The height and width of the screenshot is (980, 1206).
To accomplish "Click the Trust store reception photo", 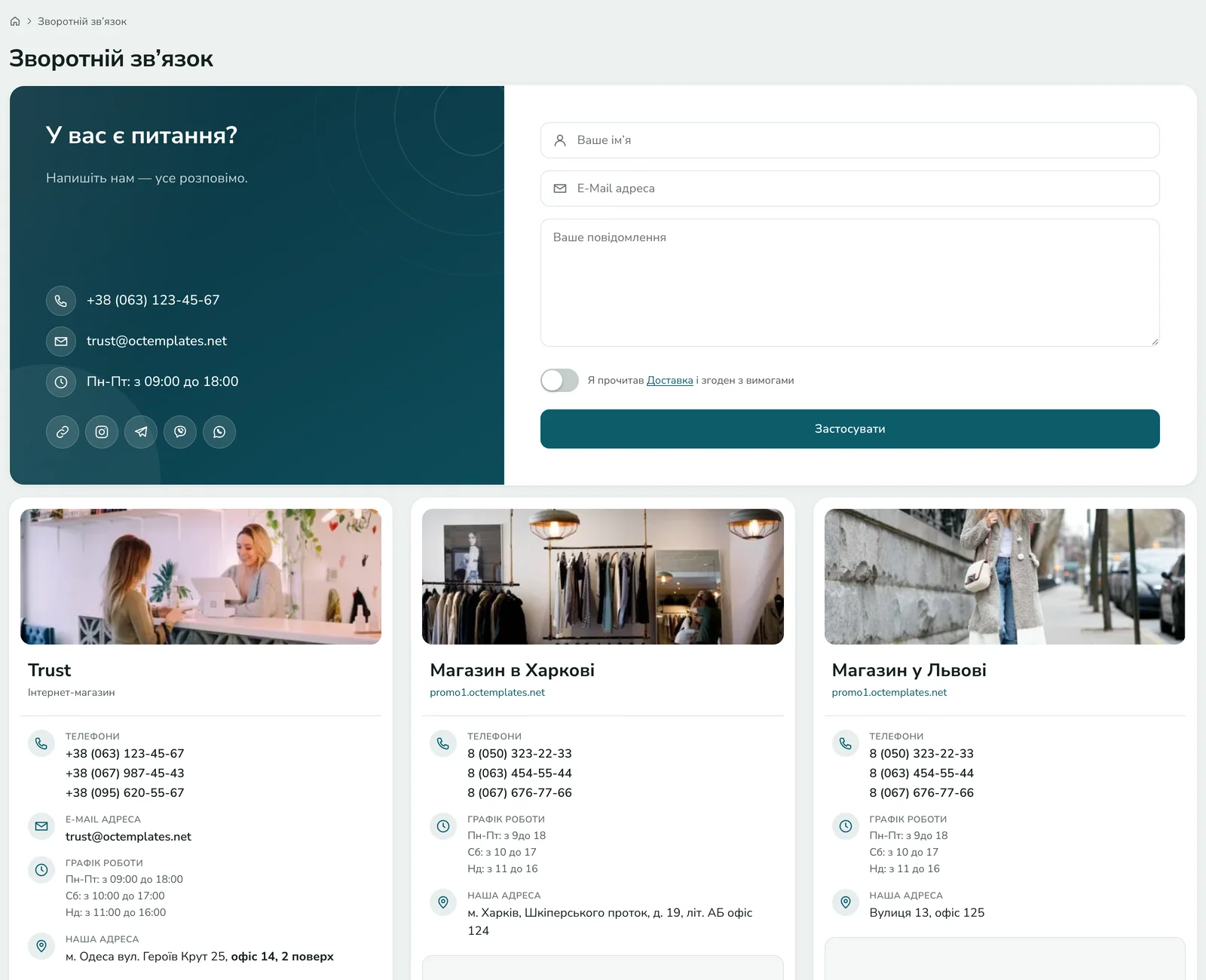I will pyautogui.click(x=200, y=577).
